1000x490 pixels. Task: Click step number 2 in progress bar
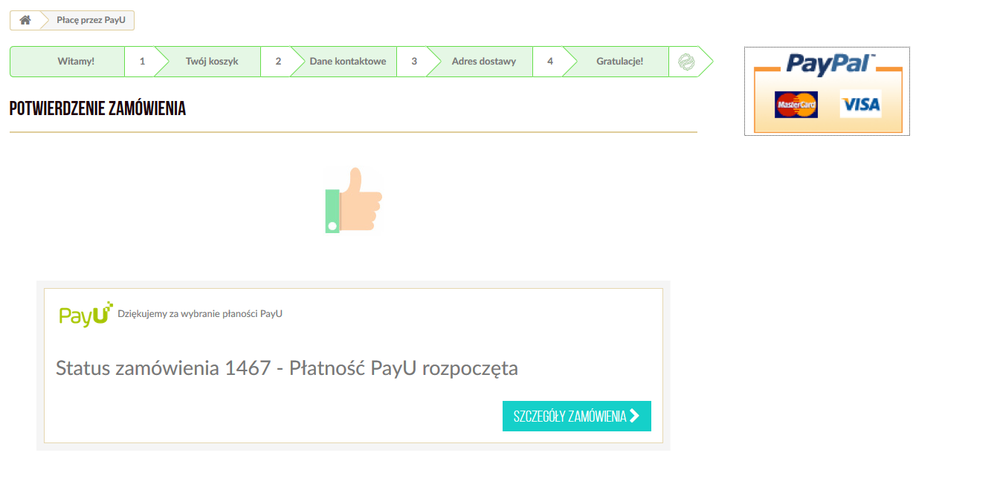[x=278, y=62]
